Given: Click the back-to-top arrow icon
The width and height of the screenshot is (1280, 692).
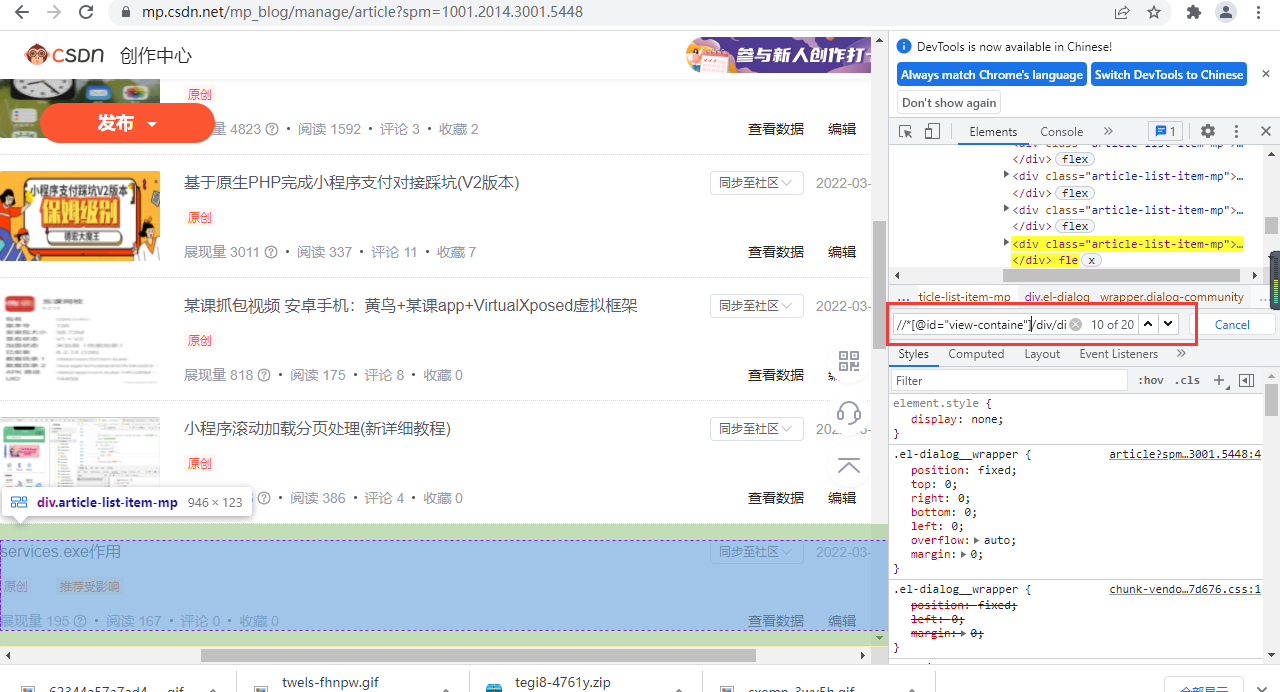Looking at the screenshot, I should 849,465.
